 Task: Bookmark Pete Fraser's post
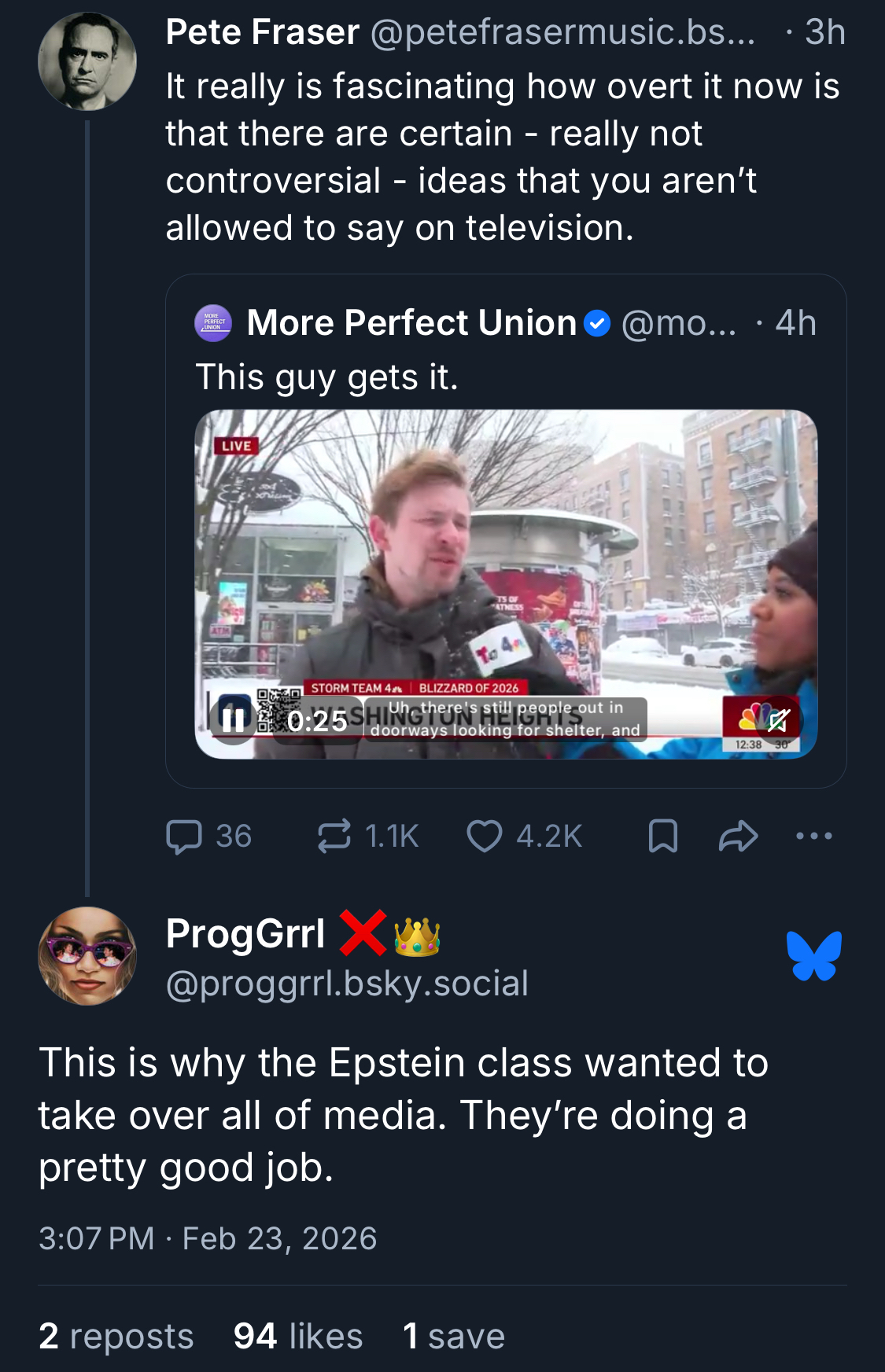pyautogui.click(x=662, y=837)
